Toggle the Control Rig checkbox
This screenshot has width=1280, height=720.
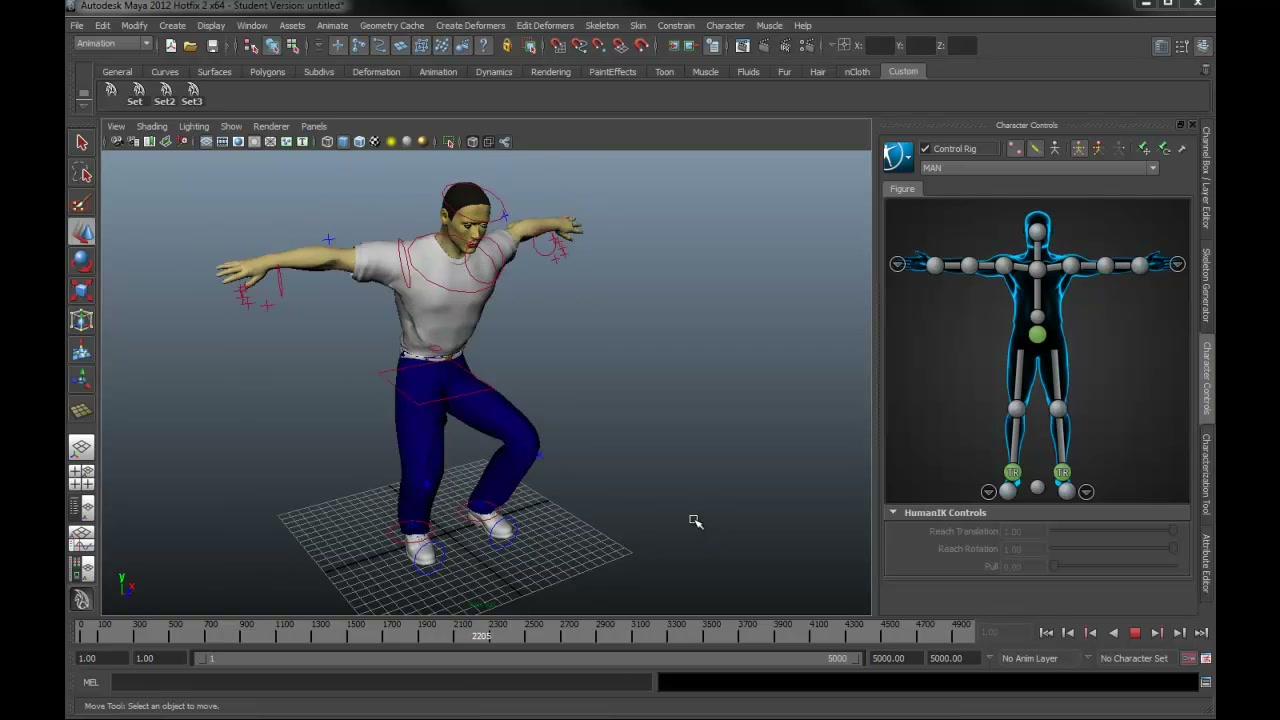coord(925,149)
